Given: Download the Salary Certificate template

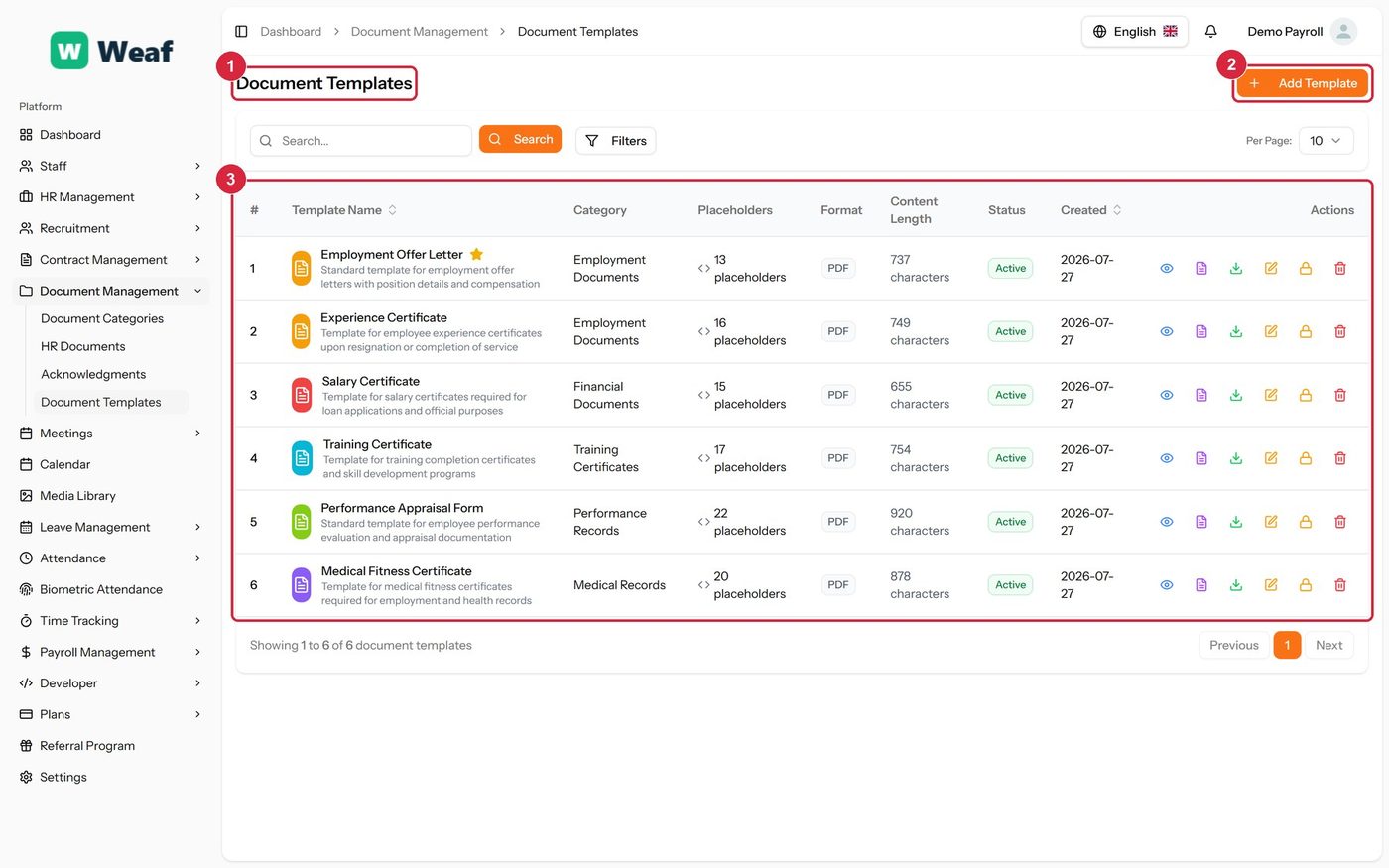Looking at the screenshot, I should click(1236, 395).
